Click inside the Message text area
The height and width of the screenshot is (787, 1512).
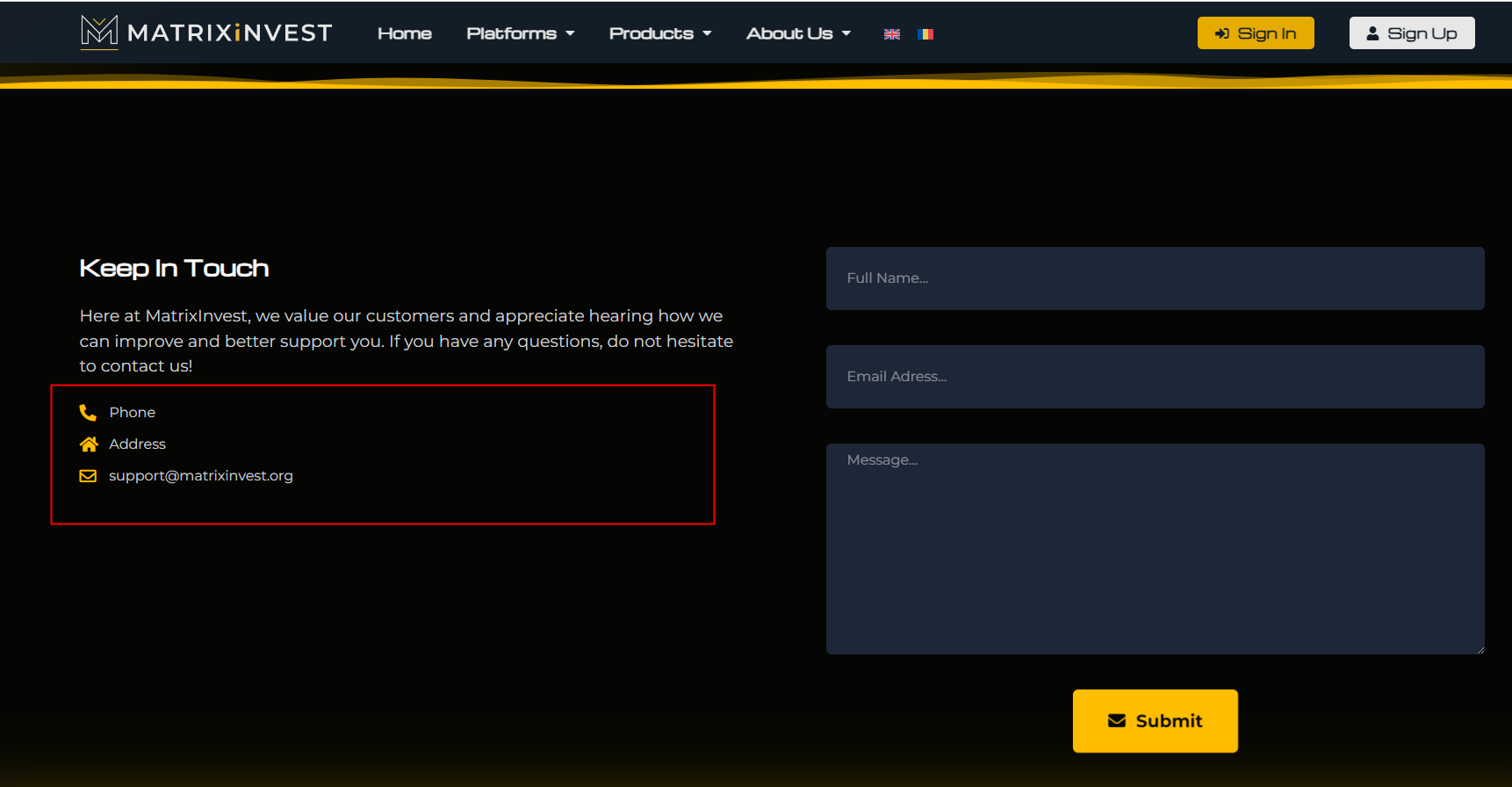[x=1155, y=549]
